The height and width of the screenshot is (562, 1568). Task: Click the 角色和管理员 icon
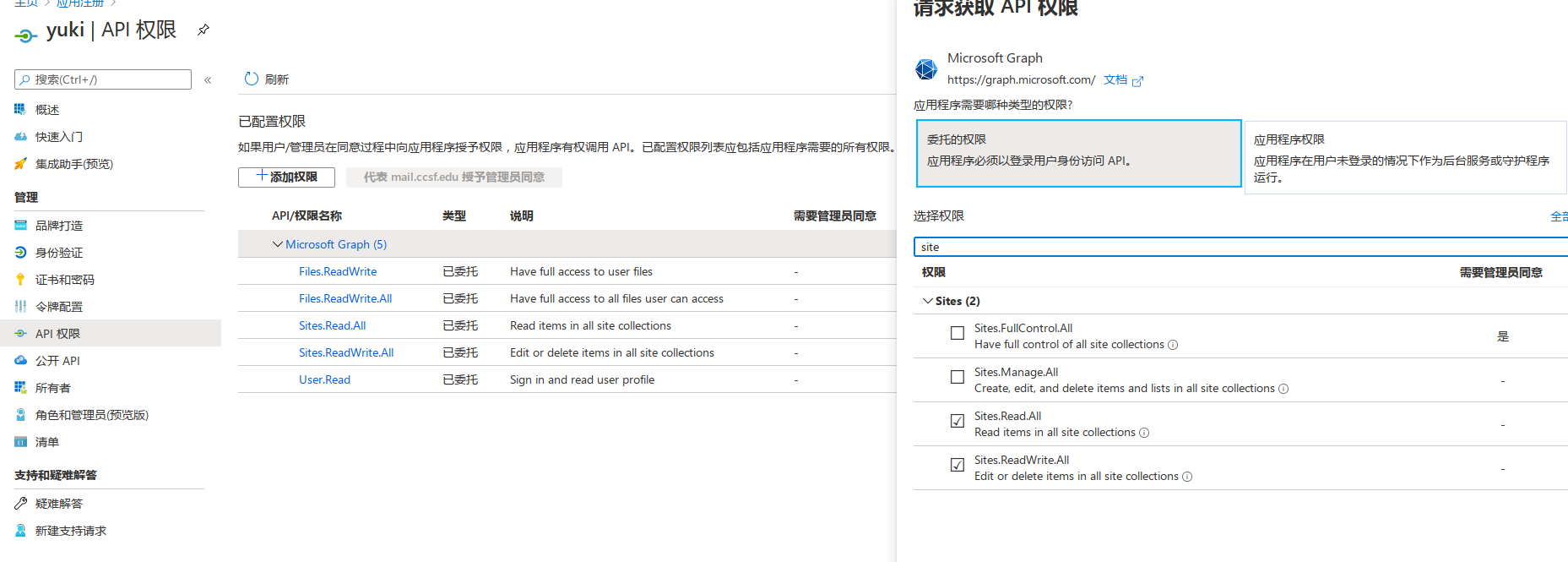[20, 414]
